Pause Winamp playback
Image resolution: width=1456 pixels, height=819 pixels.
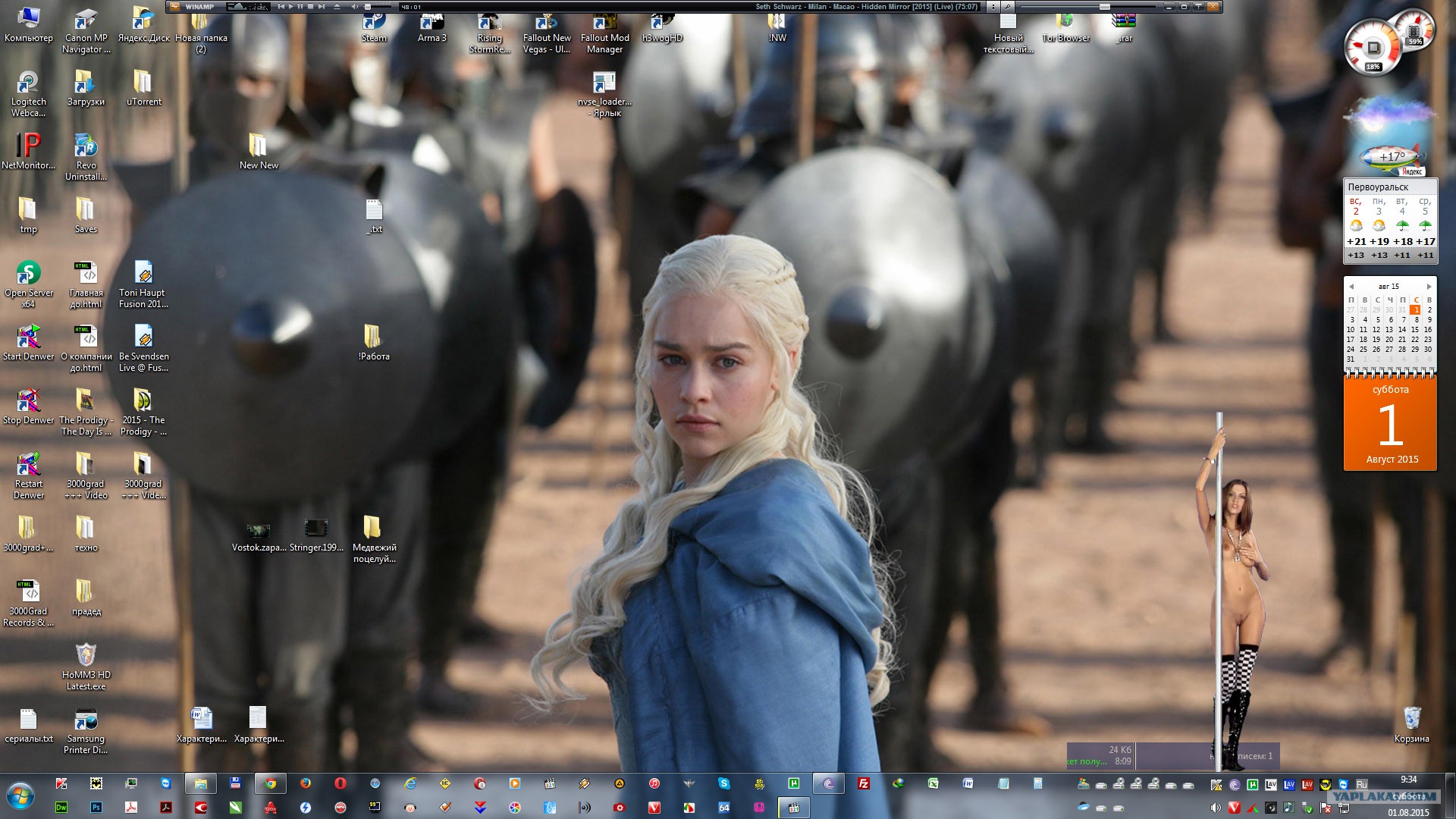(301, 7)
